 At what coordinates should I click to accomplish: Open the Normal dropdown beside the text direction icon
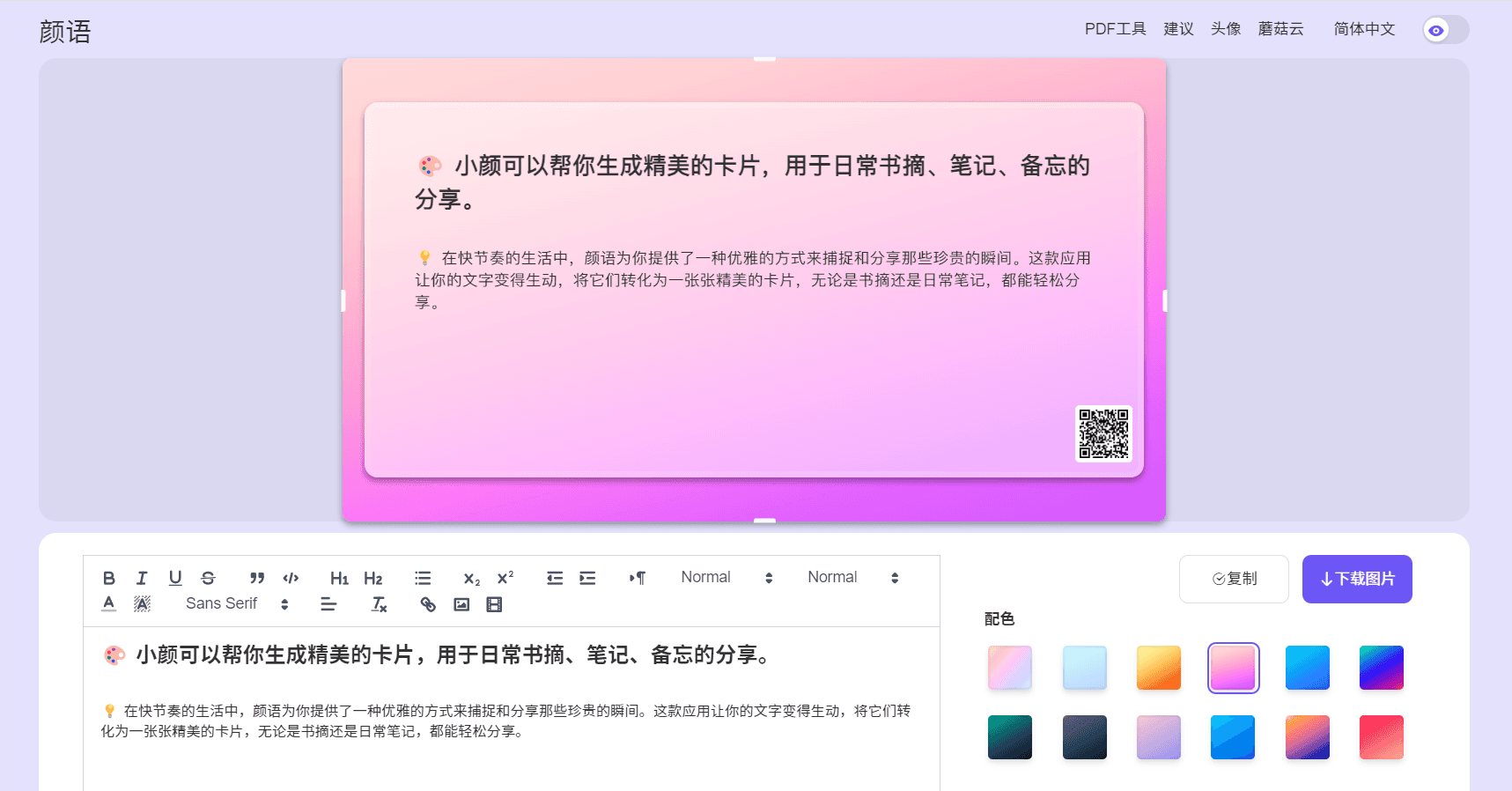(726, 578)
